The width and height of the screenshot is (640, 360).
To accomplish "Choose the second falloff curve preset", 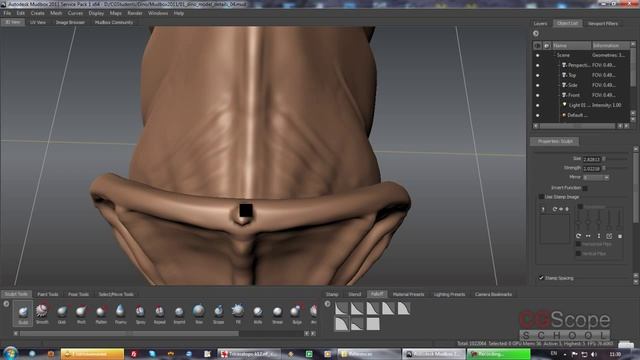I will click(x=357, y=309).
